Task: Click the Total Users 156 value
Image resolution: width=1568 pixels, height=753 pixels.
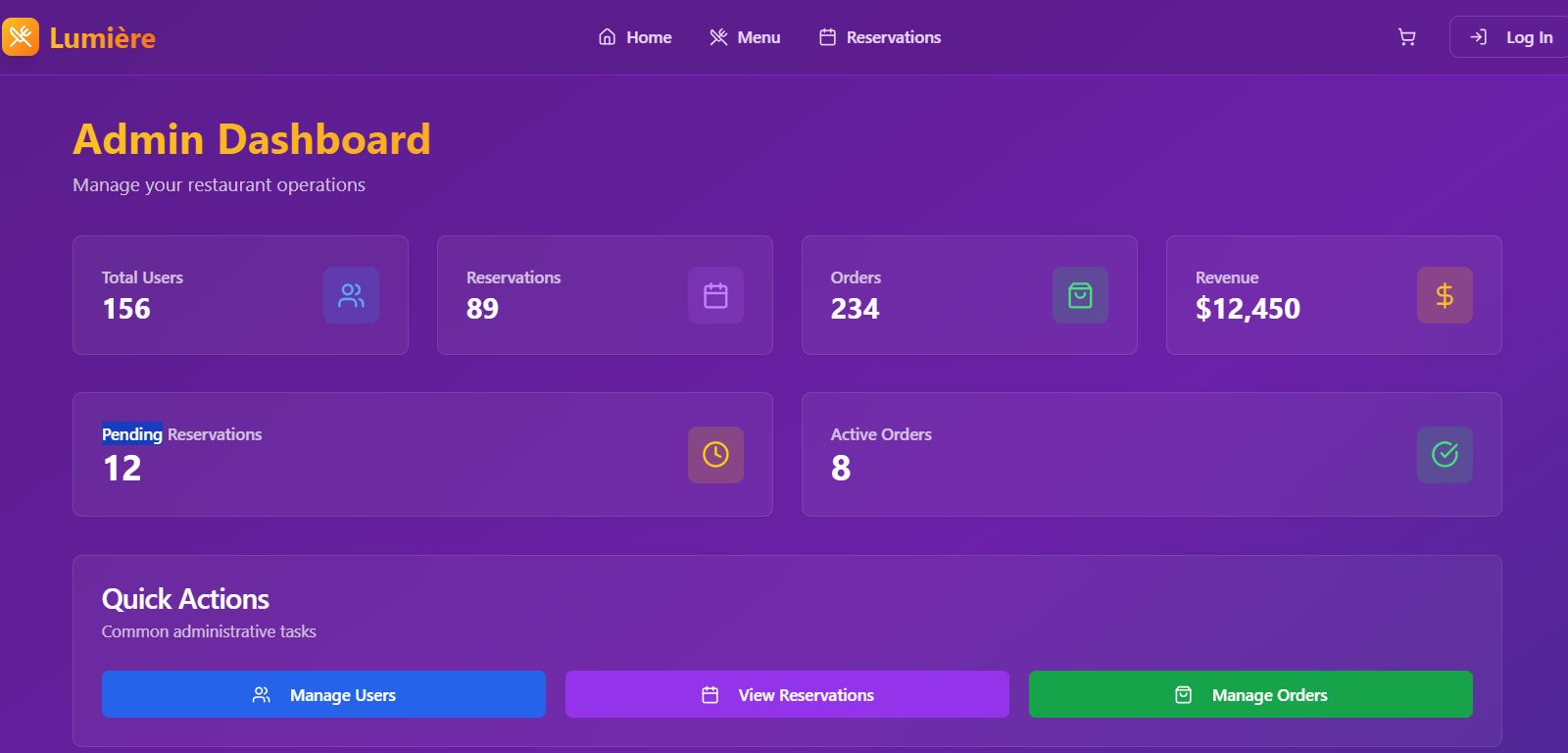Action: tap(126, 309)
